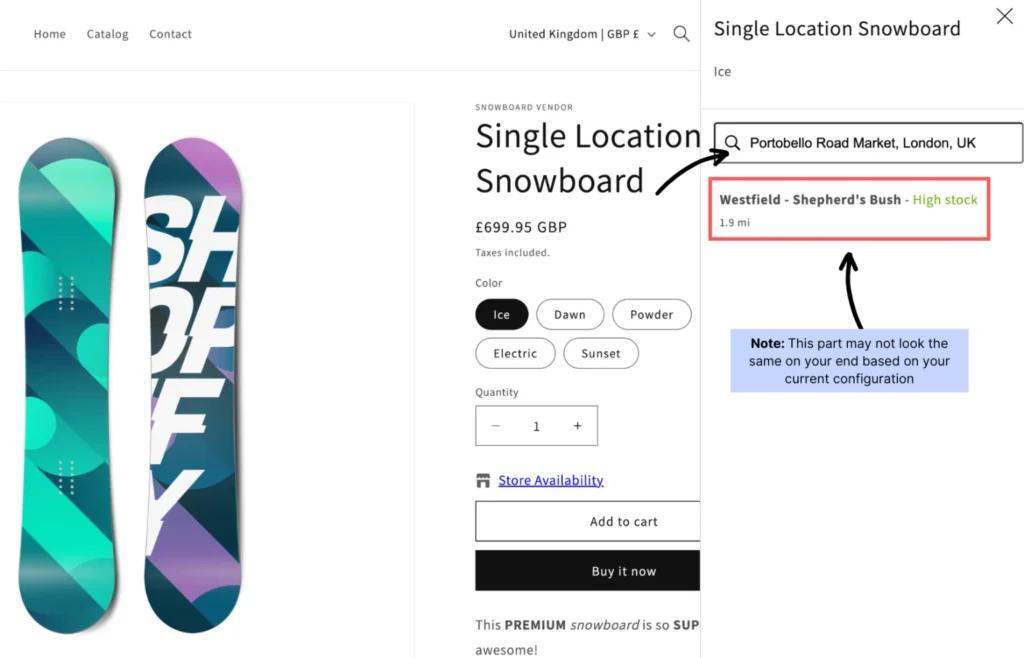
Task: Switch to the Sunset color
Action: click(601, 354)
